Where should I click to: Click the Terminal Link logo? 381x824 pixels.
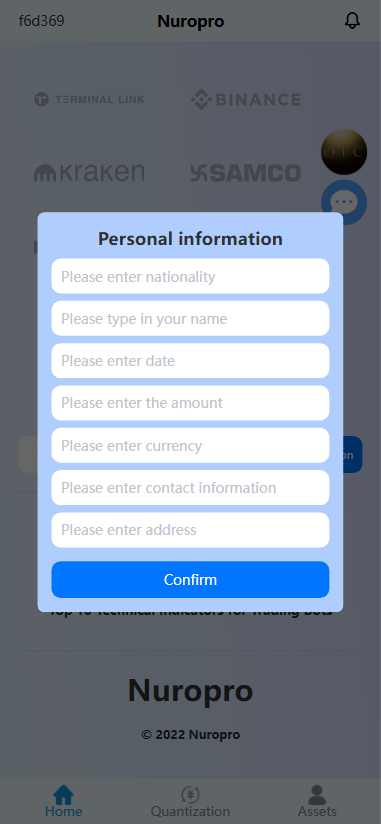(89, 99)
